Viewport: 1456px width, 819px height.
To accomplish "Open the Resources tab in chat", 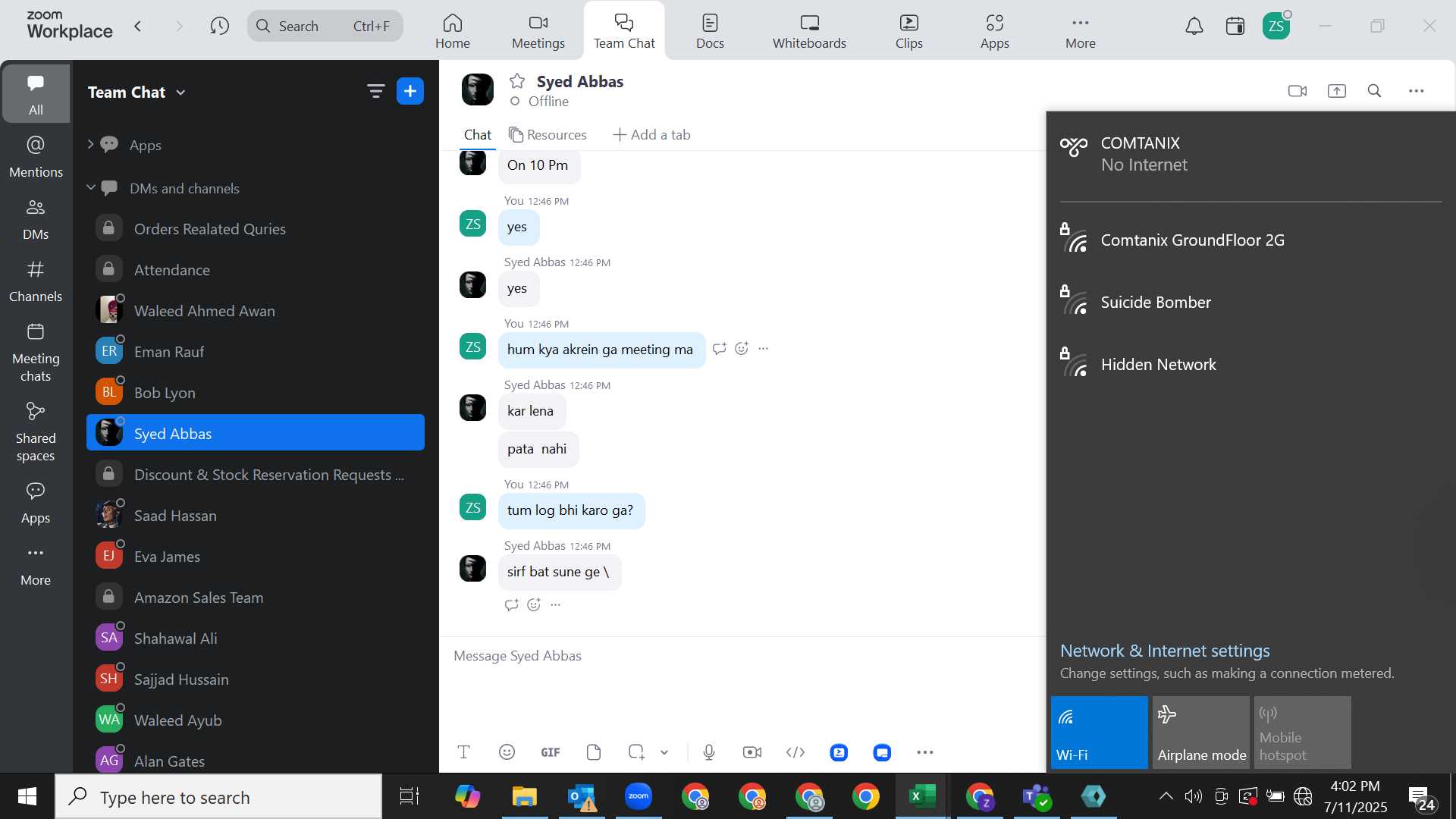I will point(548,134).
